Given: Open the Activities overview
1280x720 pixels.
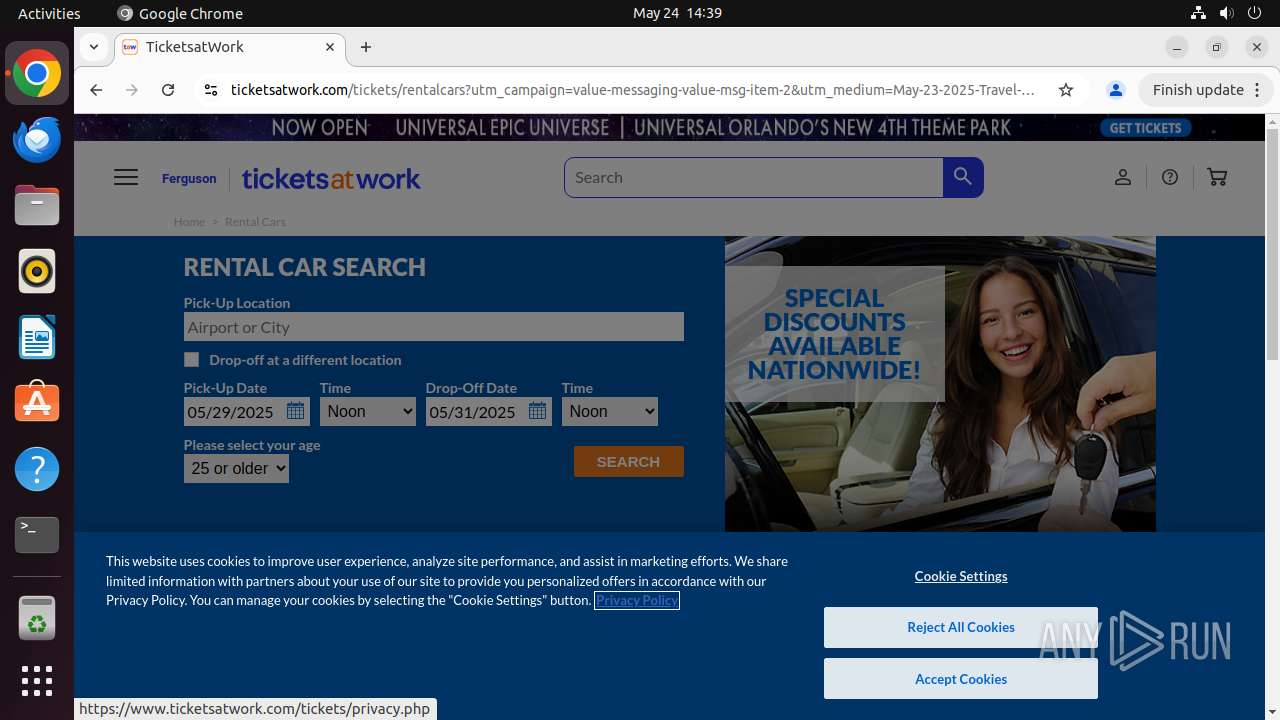Looking at the screenshot, I should coord(49,13).
